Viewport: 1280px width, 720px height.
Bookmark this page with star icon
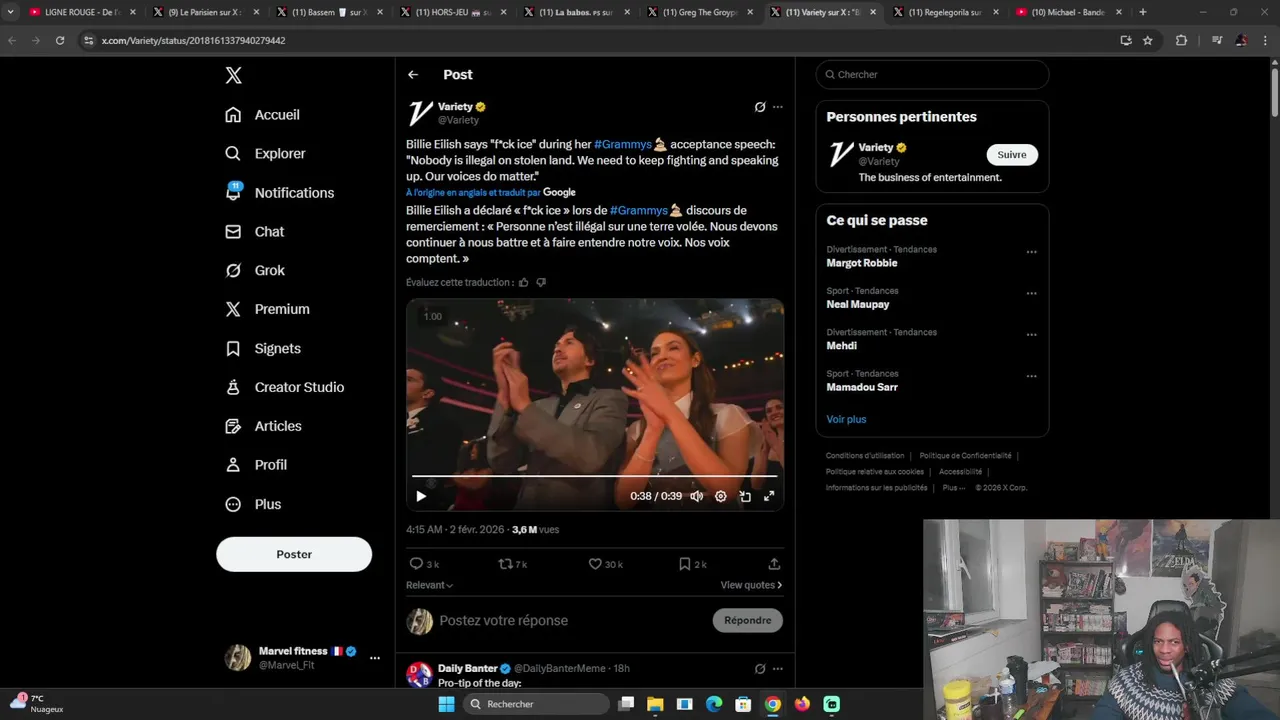click(x=1148, y=40)
